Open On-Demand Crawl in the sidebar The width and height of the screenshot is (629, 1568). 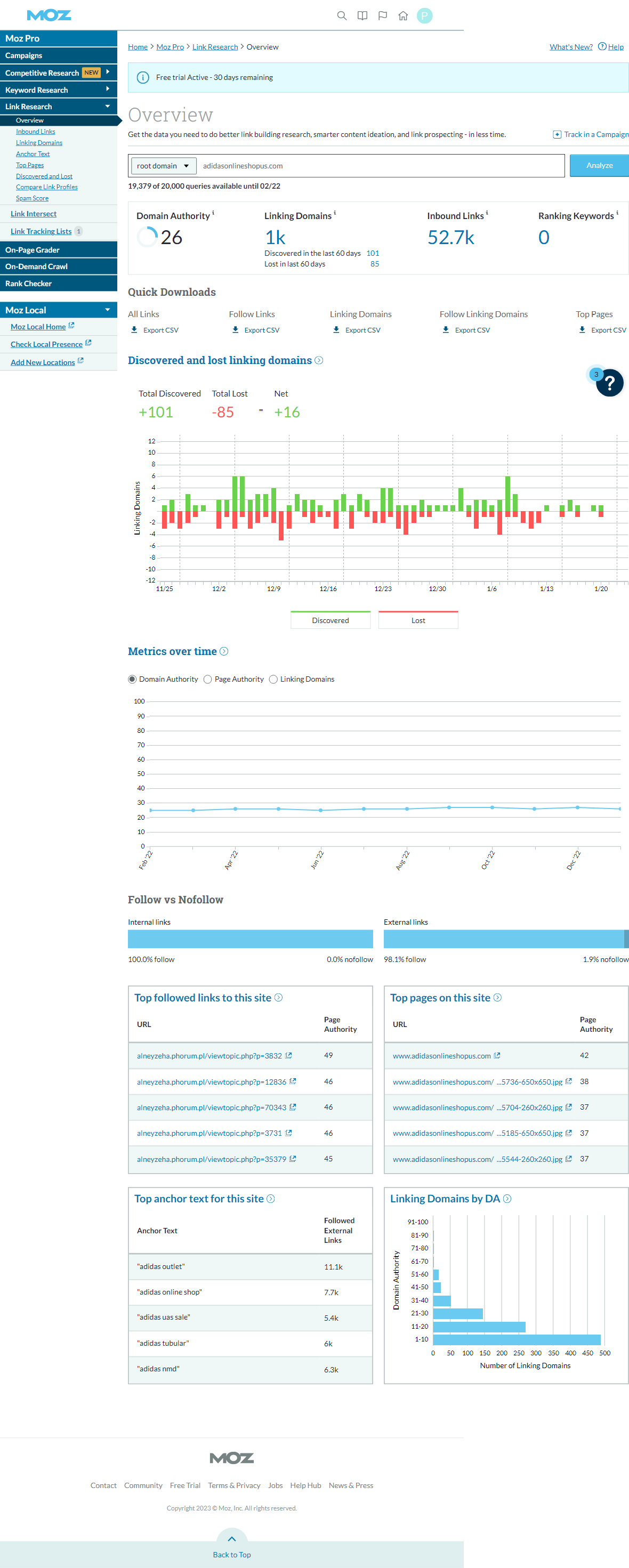pyautogui.click(x=59, y=266)
